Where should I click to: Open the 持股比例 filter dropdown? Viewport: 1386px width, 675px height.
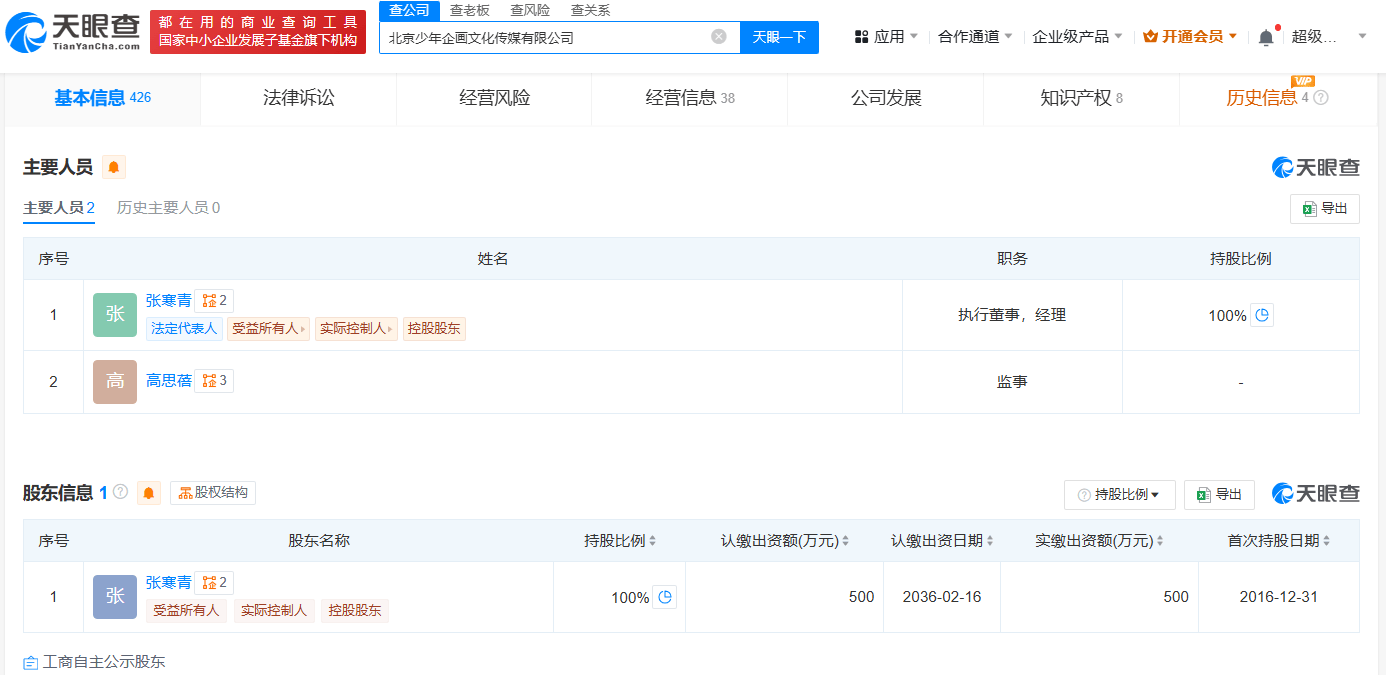coord(1119,494)
